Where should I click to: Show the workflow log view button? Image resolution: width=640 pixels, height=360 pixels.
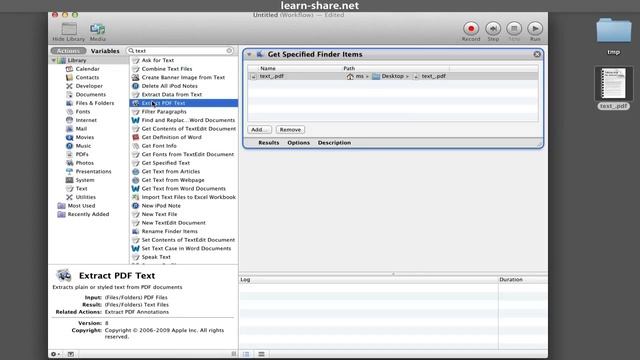pos(246,354)
